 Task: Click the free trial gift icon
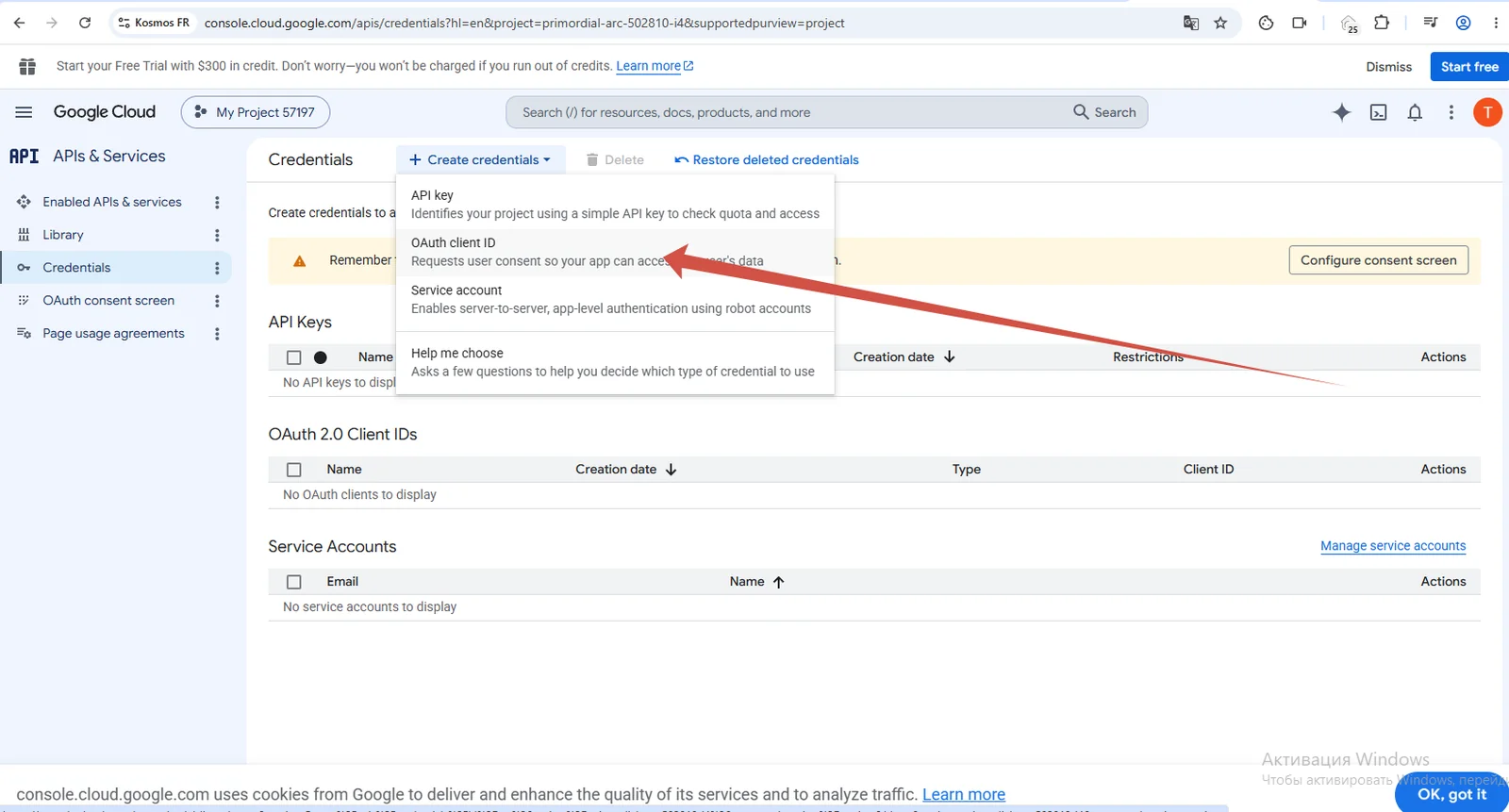[27, 66]
